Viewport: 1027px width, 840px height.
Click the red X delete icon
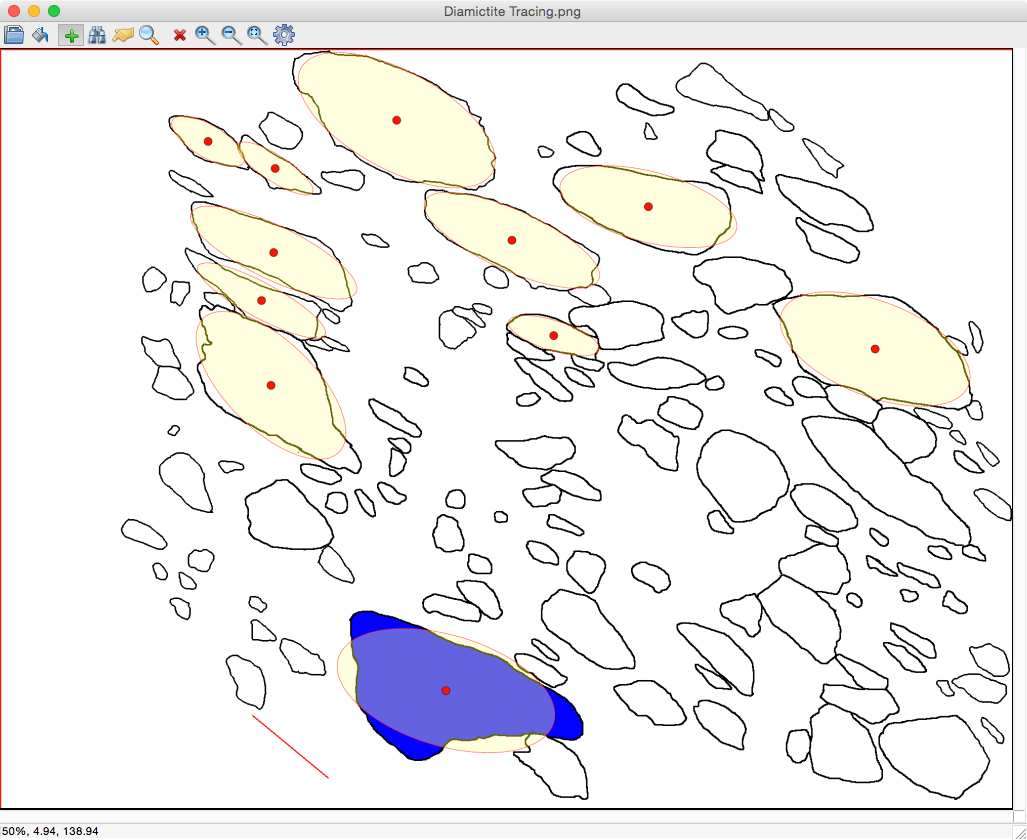(x=179, y=35)
